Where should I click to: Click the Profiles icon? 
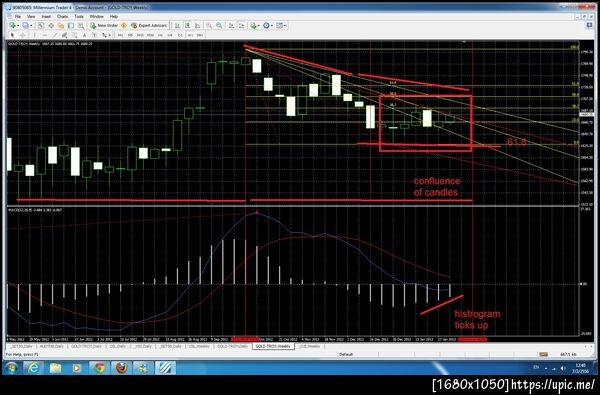25,25
